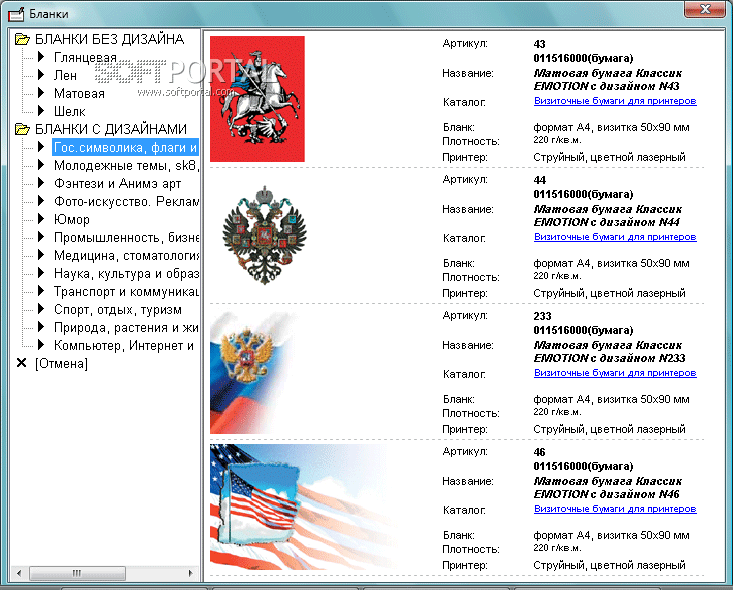Select Наука, культура и образование item
Image resolution: width=733 pixels, height=590 pixels.
(126, 273)
